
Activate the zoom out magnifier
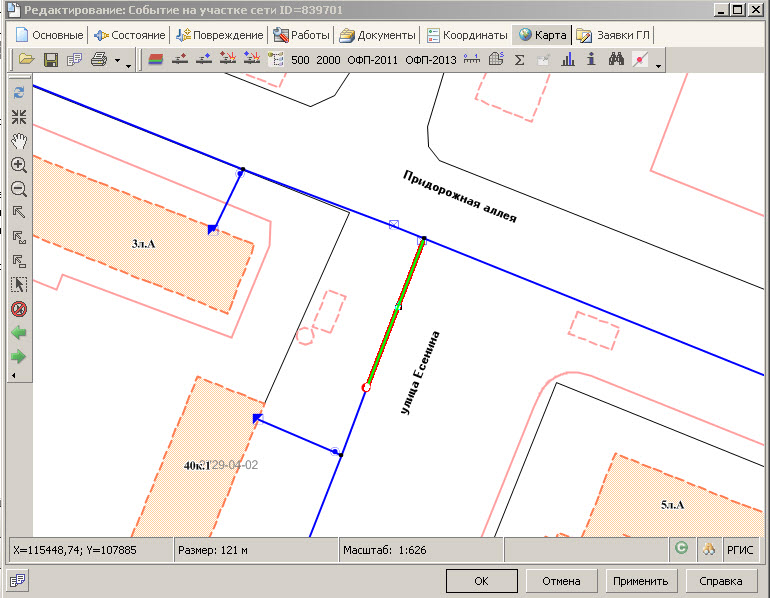point(18,189)
